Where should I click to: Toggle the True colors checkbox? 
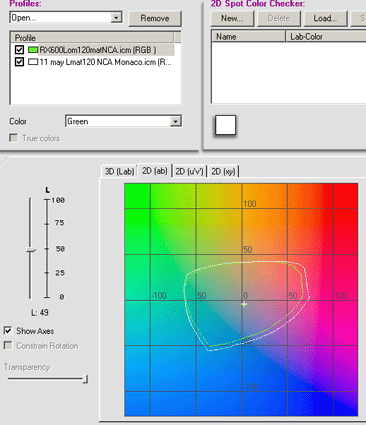(14, 138)
